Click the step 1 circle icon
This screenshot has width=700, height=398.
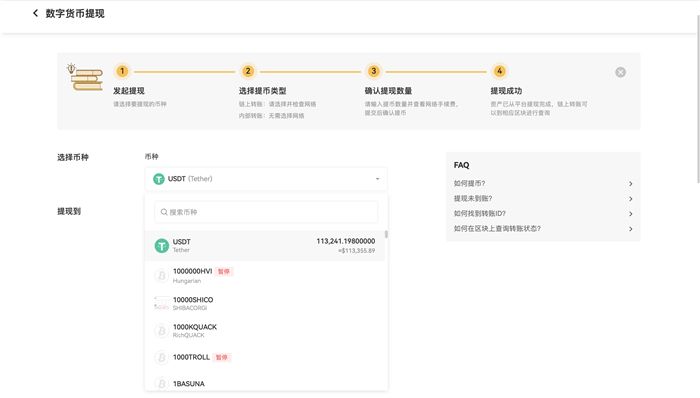122,71
